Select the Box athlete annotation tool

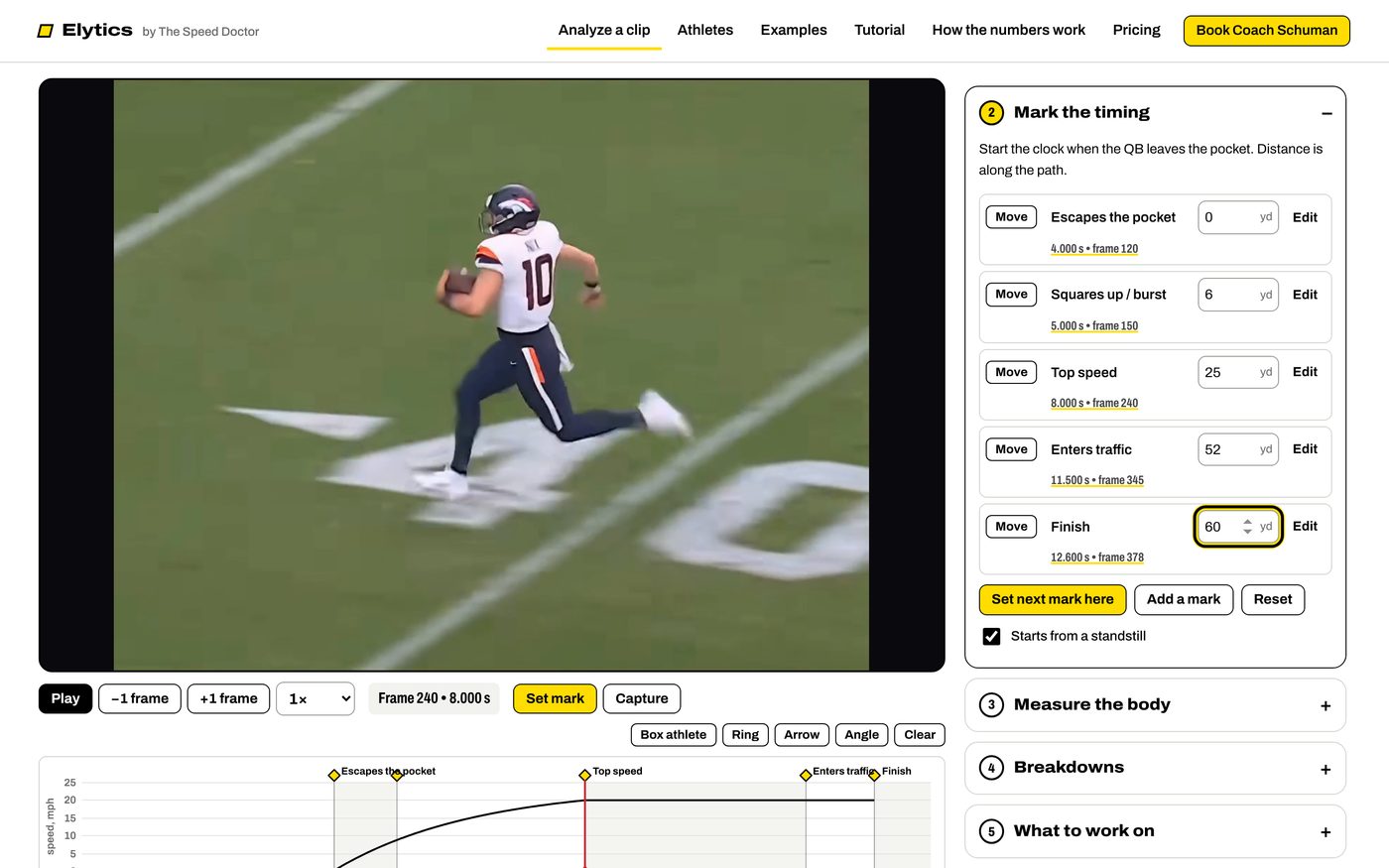(x=674, y=735)
